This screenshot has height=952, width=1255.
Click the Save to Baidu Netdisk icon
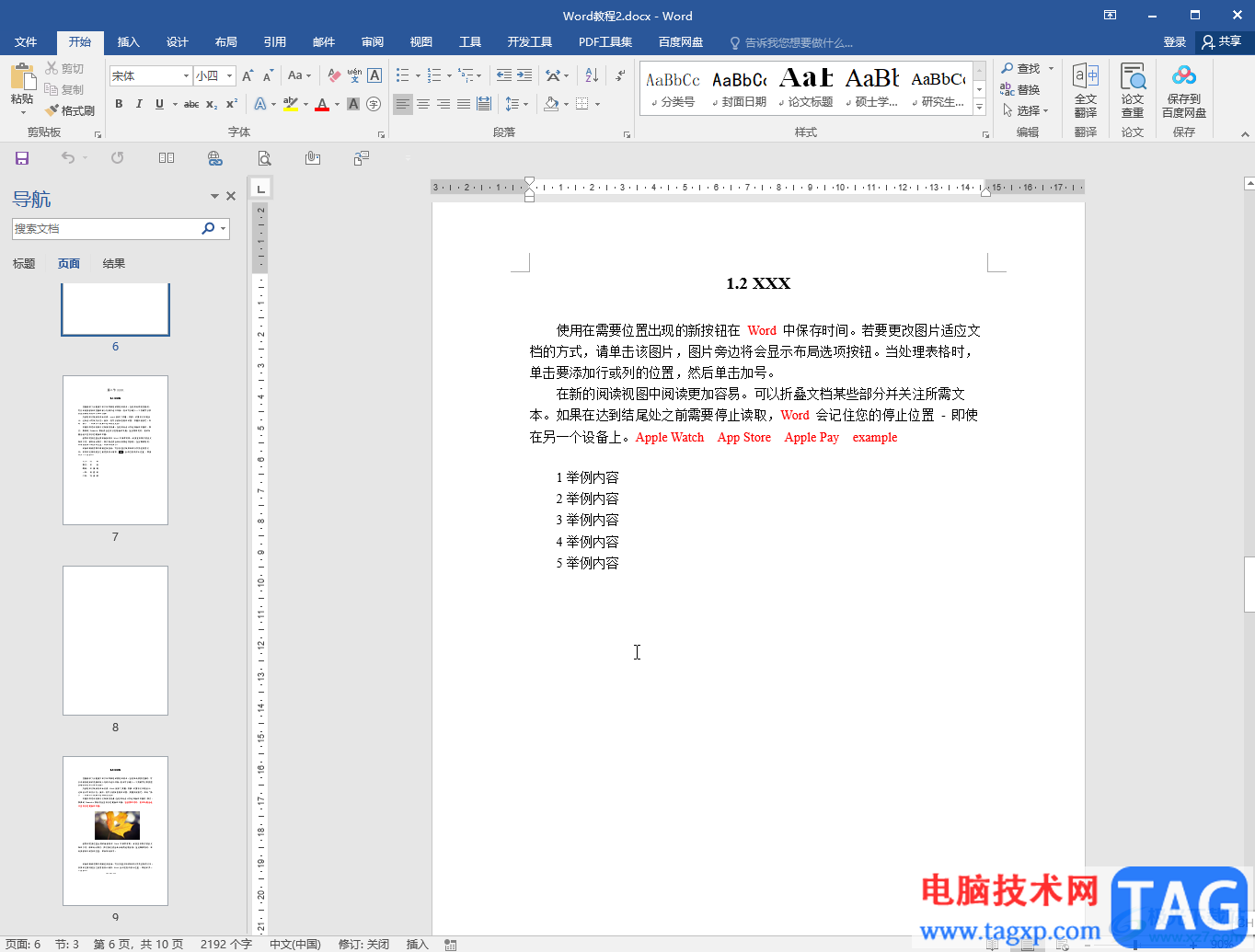click(x=1184, y=91)
